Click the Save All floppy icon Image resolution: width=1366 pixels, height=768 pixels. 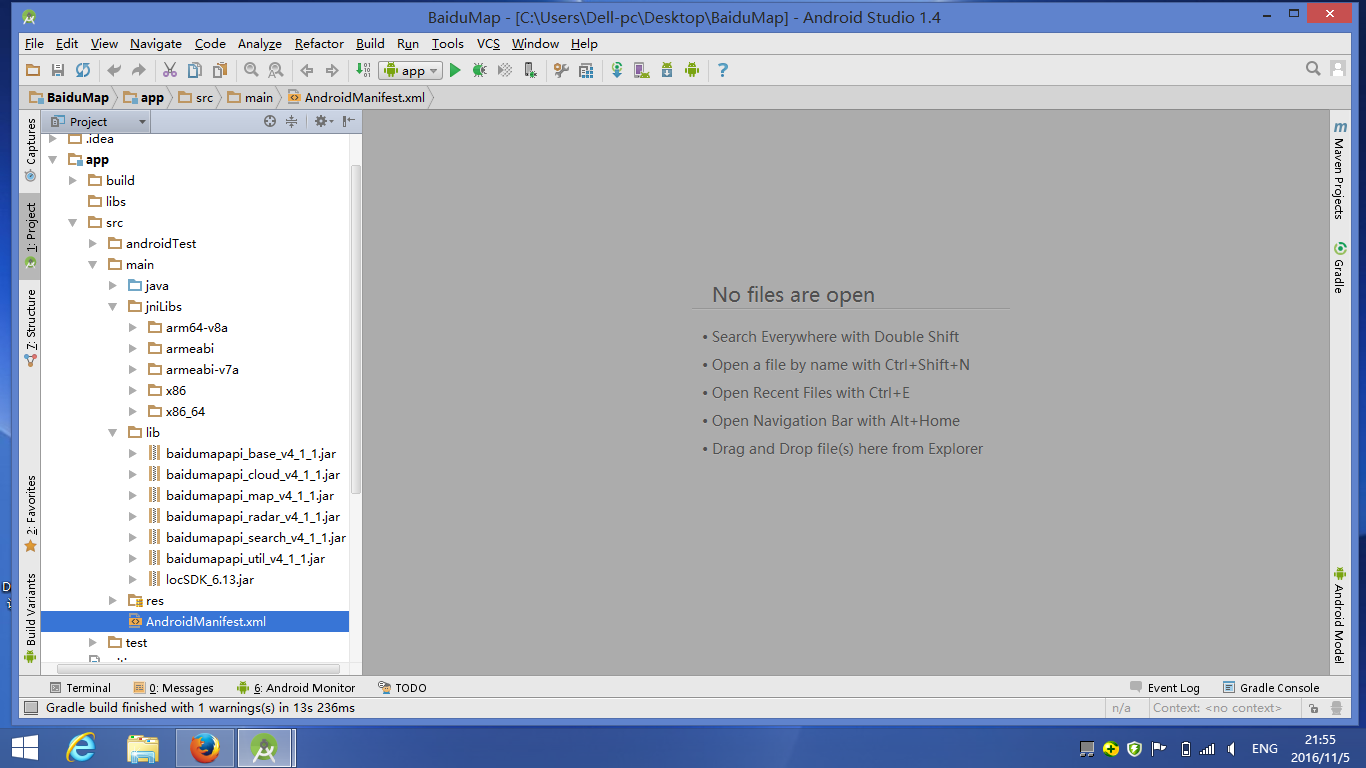click(x=58, y=70)
